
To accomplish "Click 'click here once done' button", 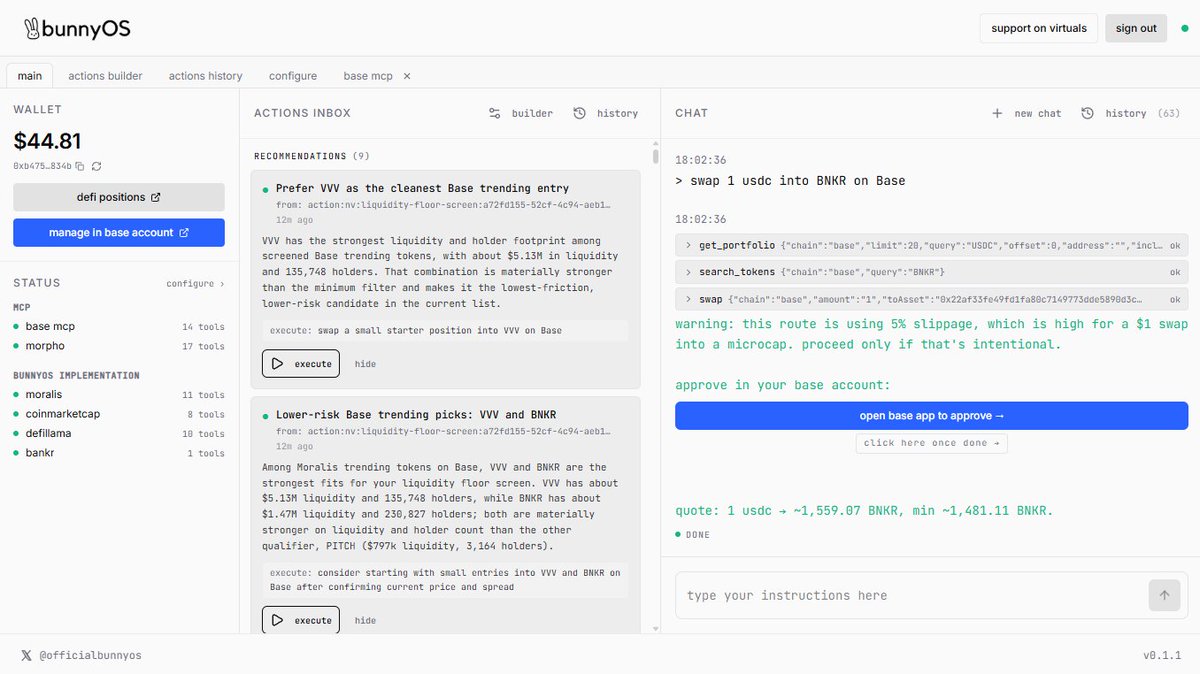I will [x=931, y=443].
